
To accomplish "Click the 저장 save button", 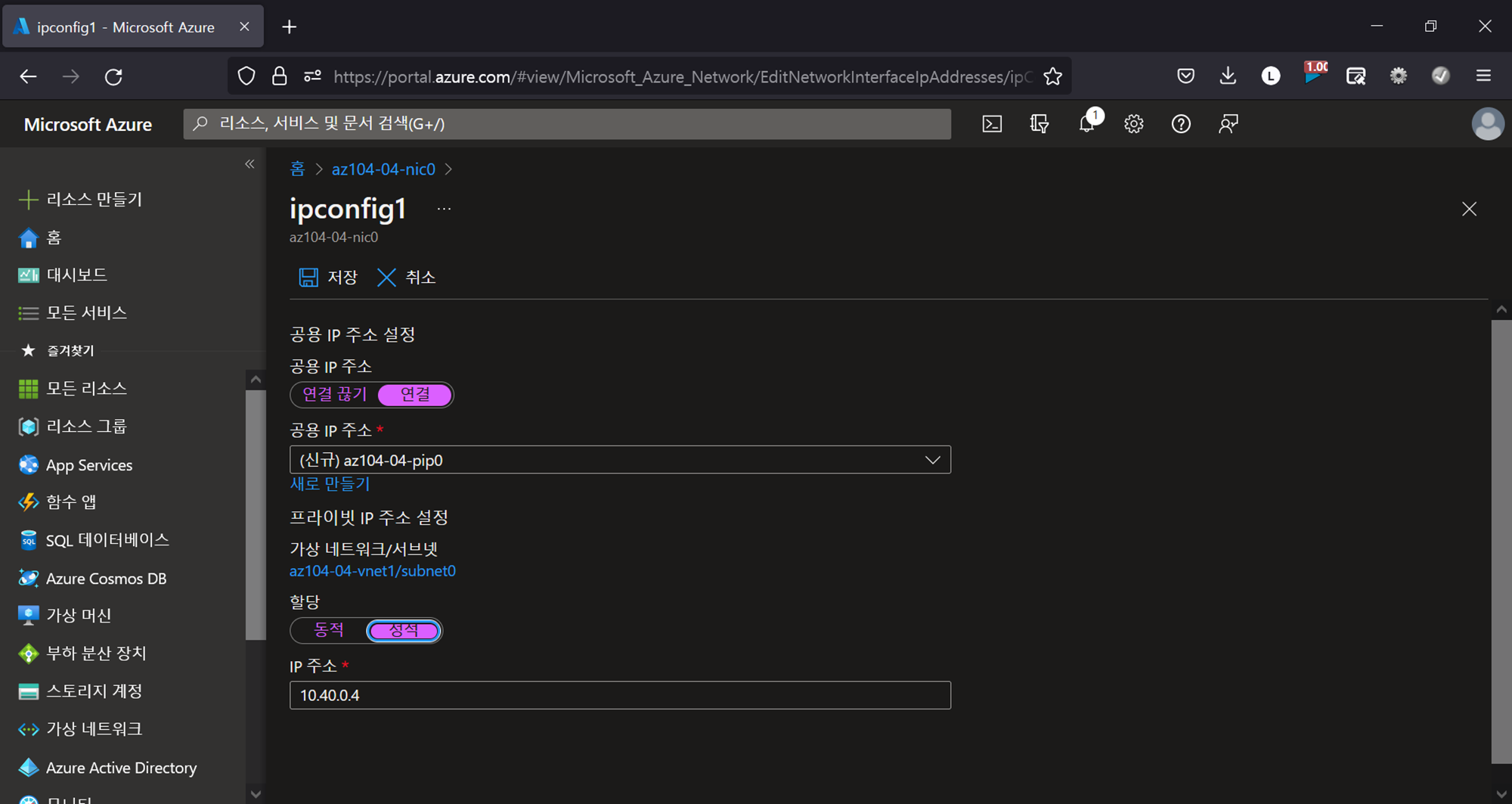I will coord(327,278).
